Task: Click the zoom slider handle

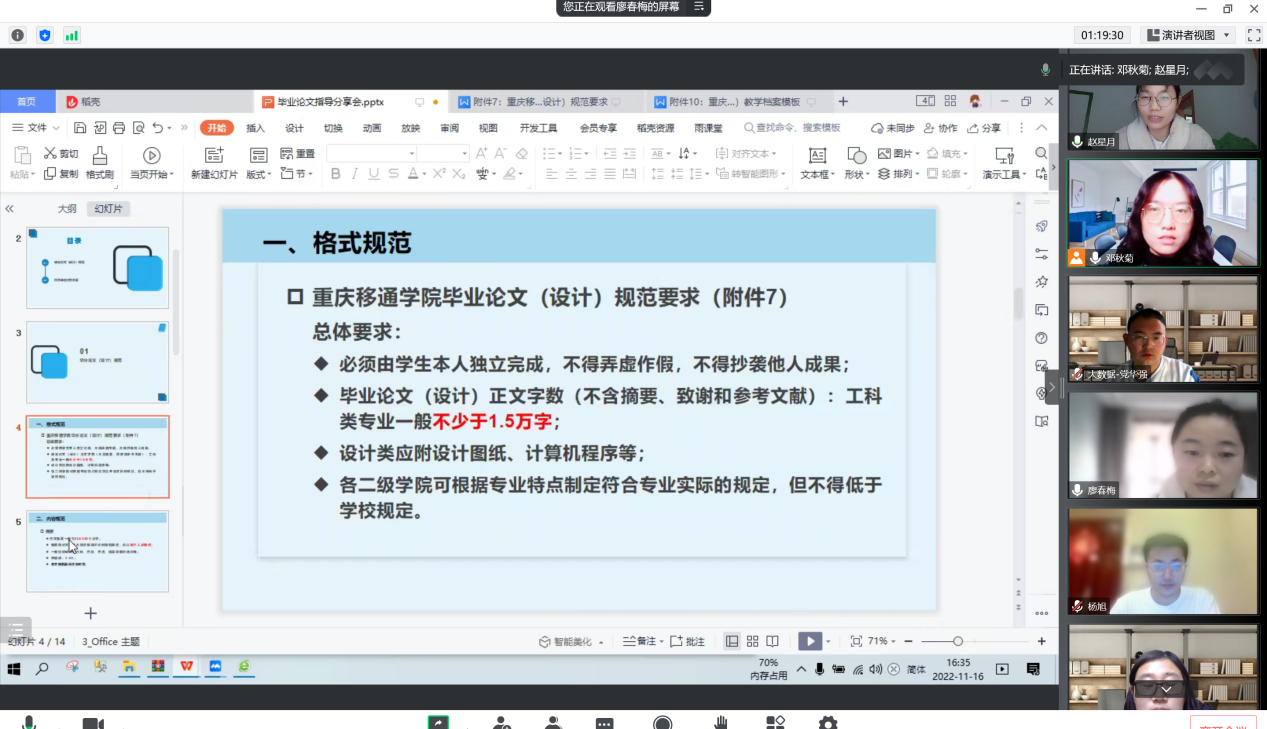Action: click(958, 641)
